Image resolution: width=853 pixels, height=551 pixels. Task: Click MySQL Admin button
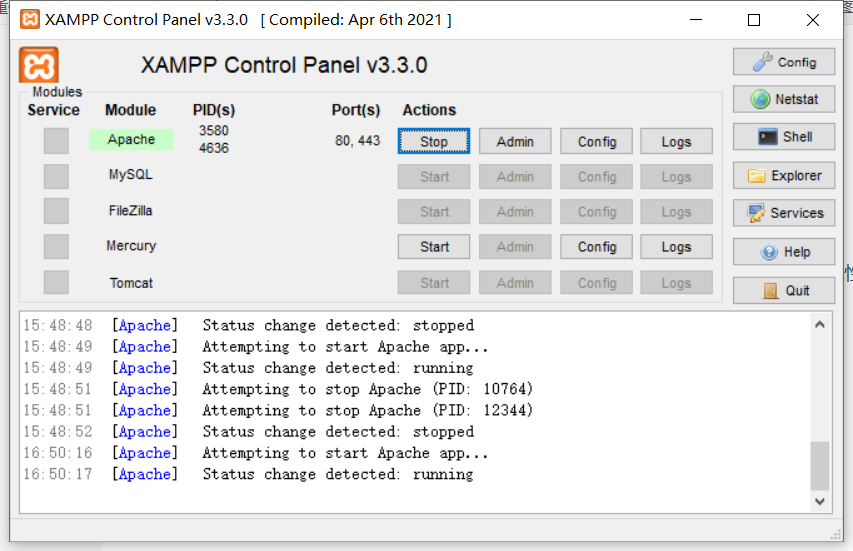[x=515, y=177]
